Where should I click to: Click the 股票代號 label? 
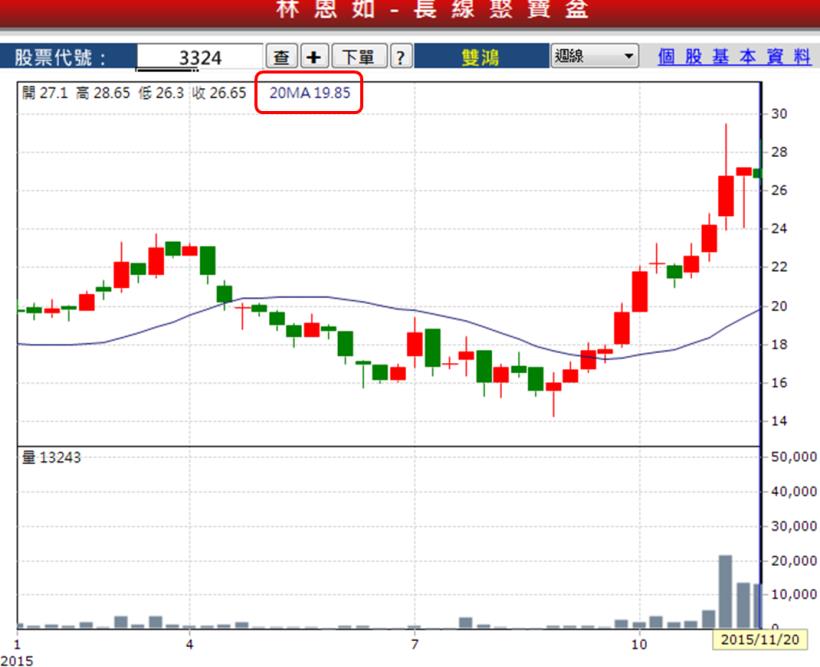tap(60, 57)
